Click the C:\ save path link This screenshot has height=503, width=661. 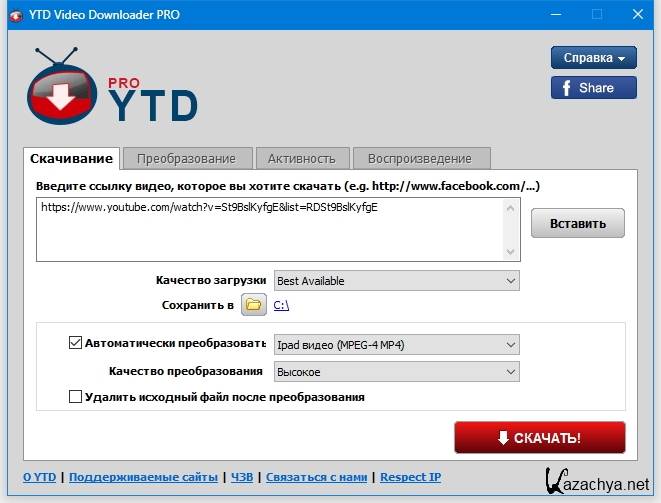point(281,305)
